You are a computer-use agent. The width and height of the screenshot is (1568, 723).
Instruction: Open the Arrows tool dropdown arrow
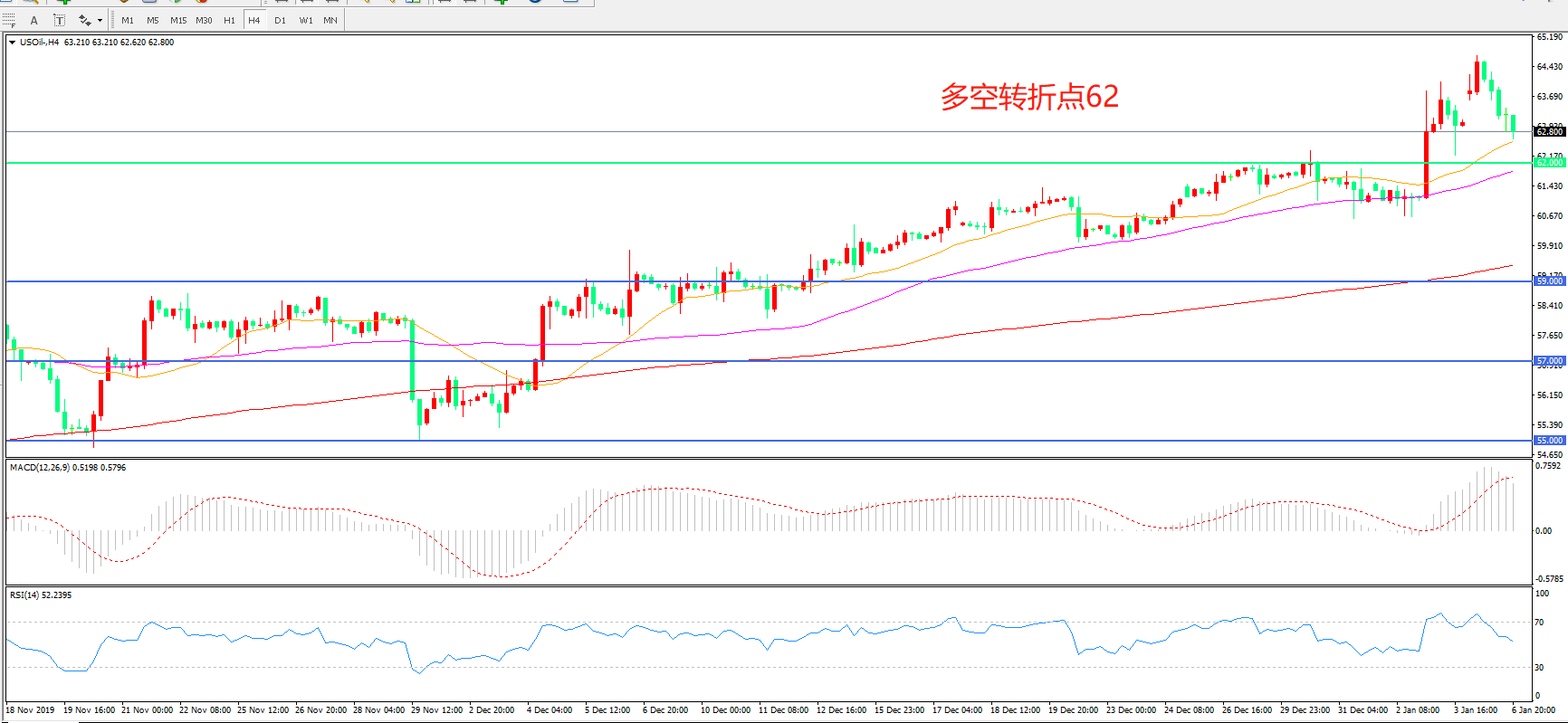[100, 20]
